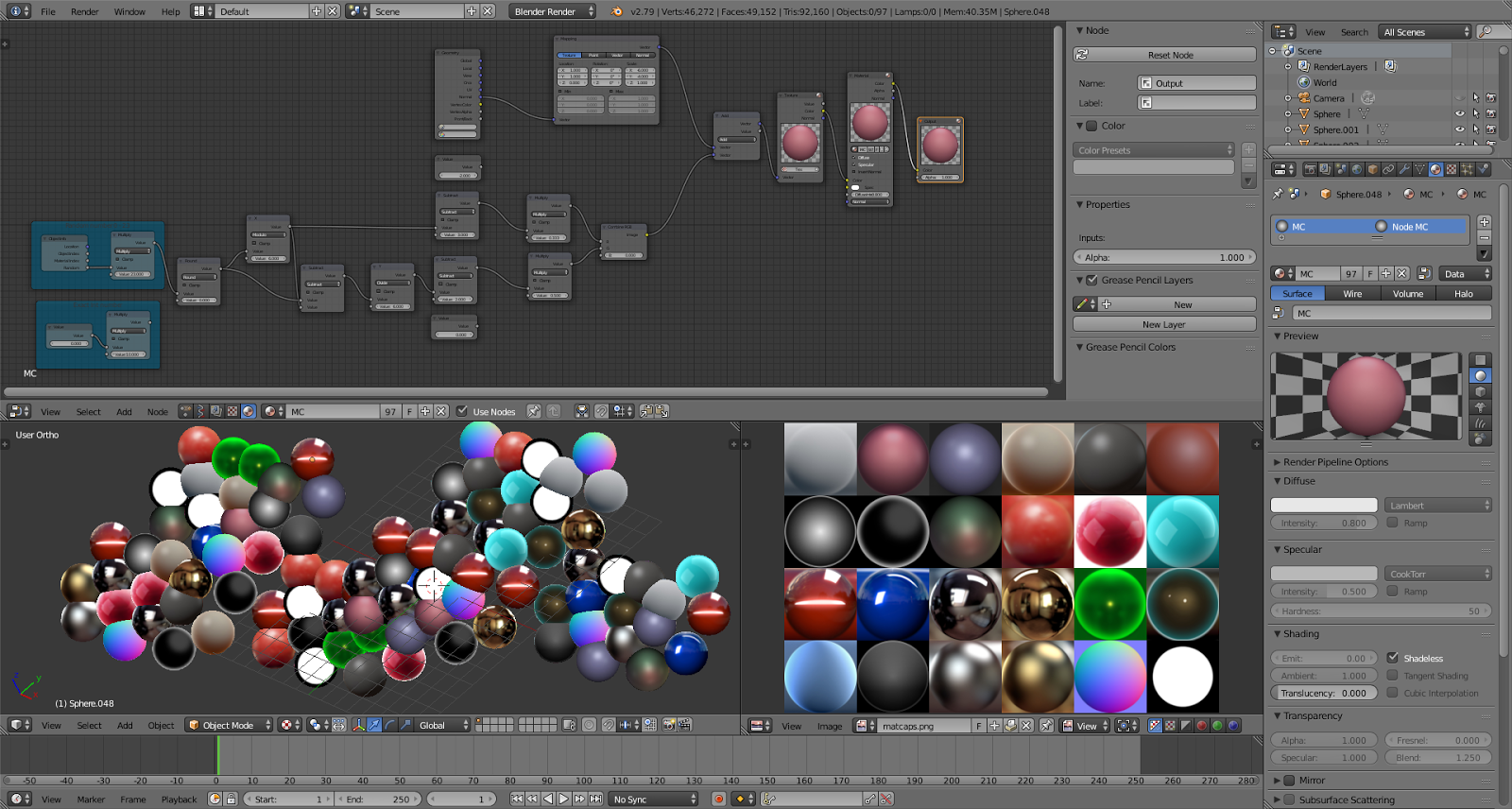Open the Lambert diffuse shader dropdown
This screenshot has height=809, width=1512.
pyautogui.click(x=1438, y=505)
